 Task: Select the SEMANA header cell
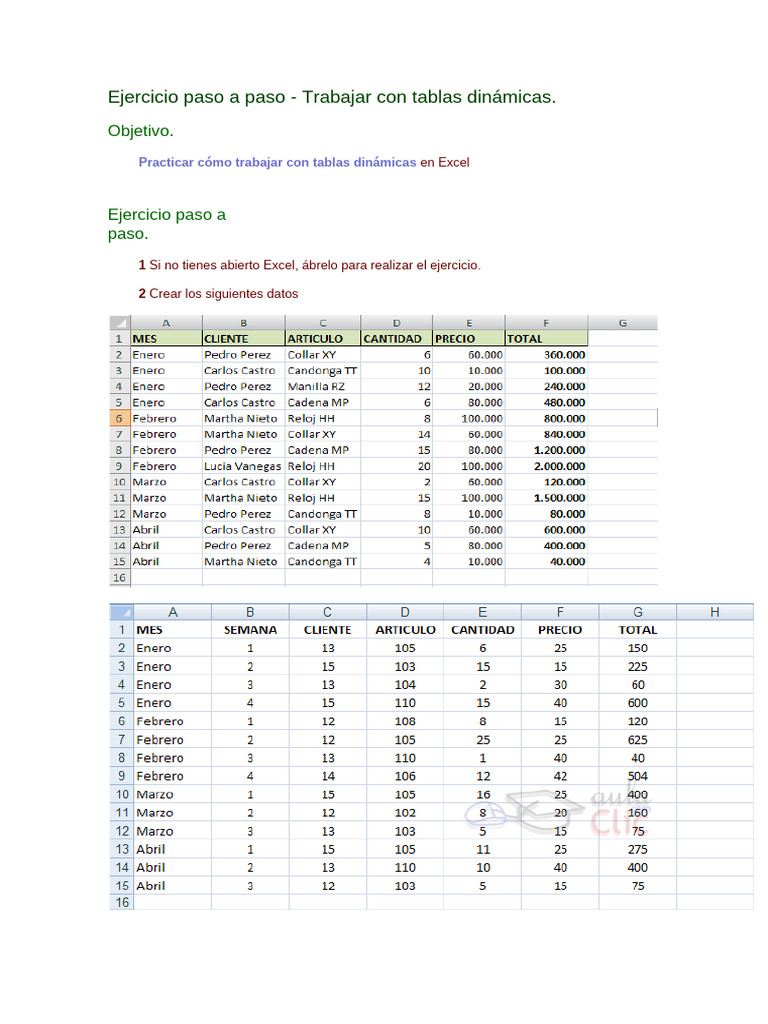click(x=250, y=630)
